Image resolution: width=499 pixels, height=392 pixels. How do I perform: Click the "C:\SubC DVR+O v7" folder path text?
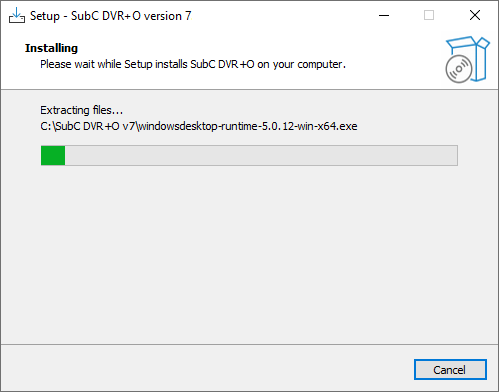tap(87, 126)
